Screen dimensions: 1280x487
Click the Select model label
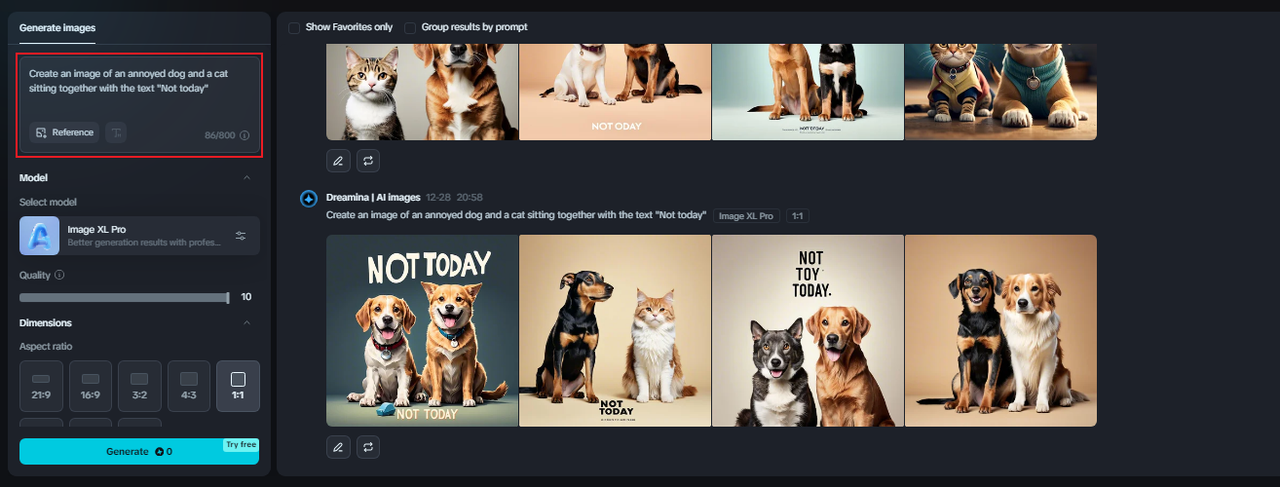click(48, 202)
